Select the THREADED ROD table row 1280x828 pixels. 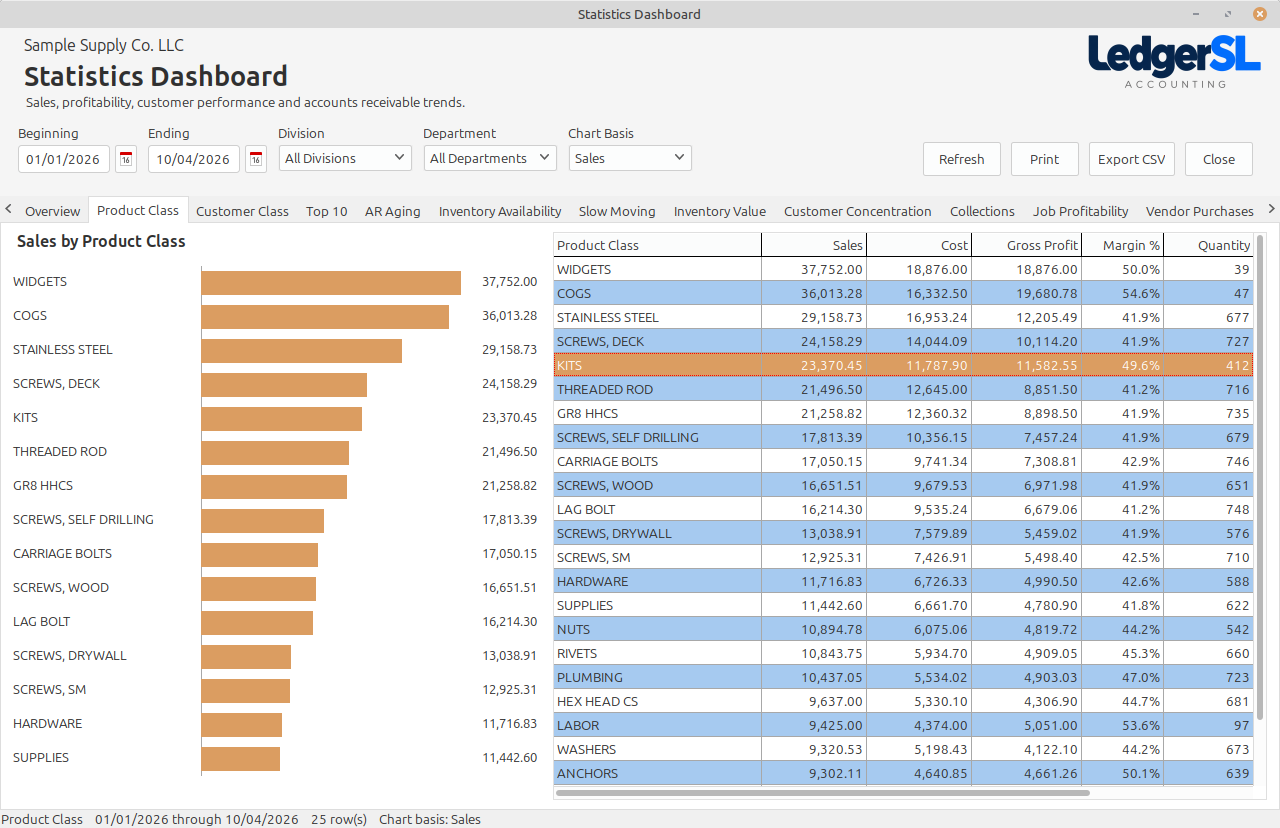903,389
